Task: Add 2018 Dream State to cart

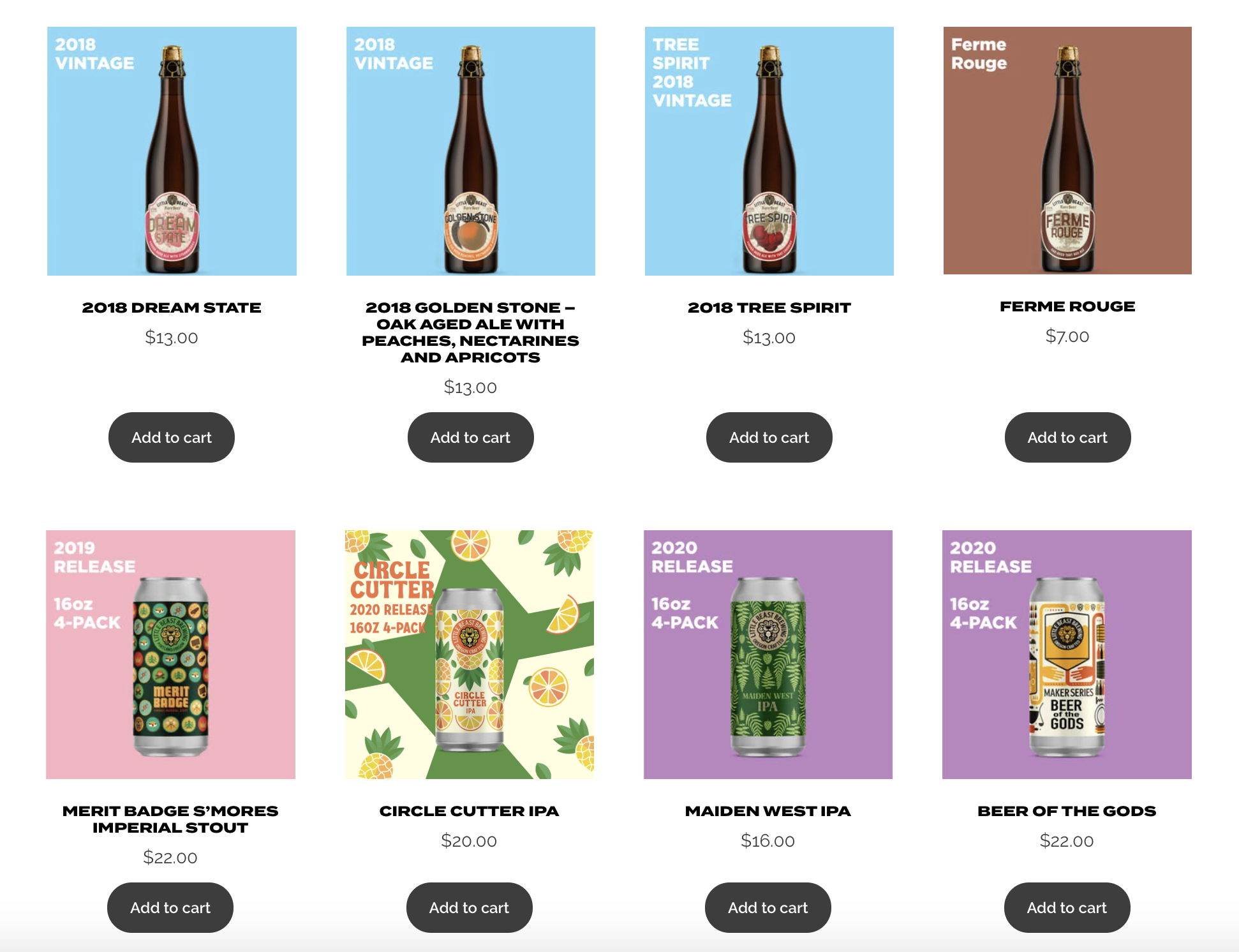Action: pyautogui.click(x=172, y=438)
